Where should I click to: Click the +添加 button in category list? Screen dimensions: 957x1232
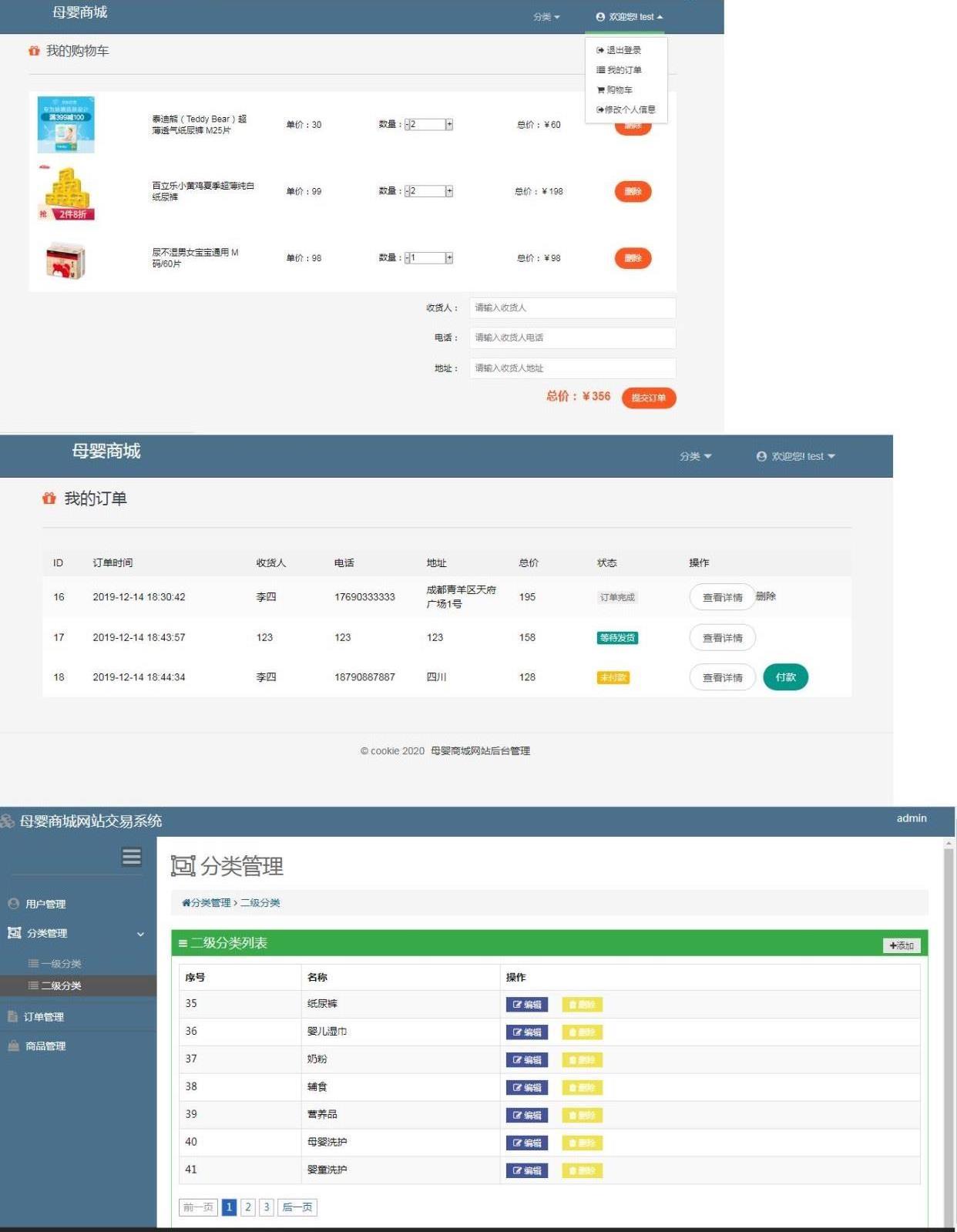click(901, 945)
